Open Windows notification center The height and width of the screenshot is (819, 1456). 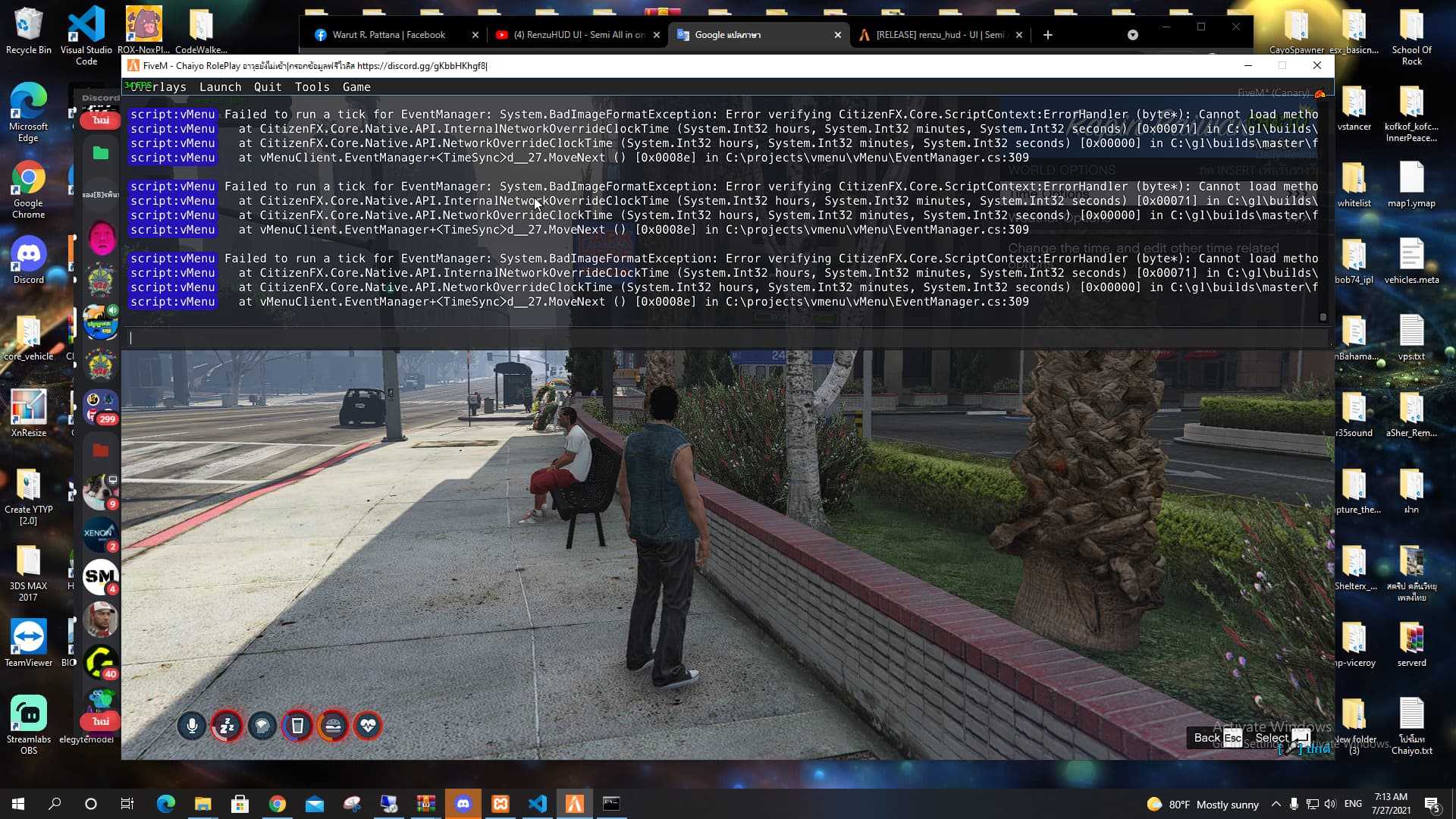pos(1432,804)
